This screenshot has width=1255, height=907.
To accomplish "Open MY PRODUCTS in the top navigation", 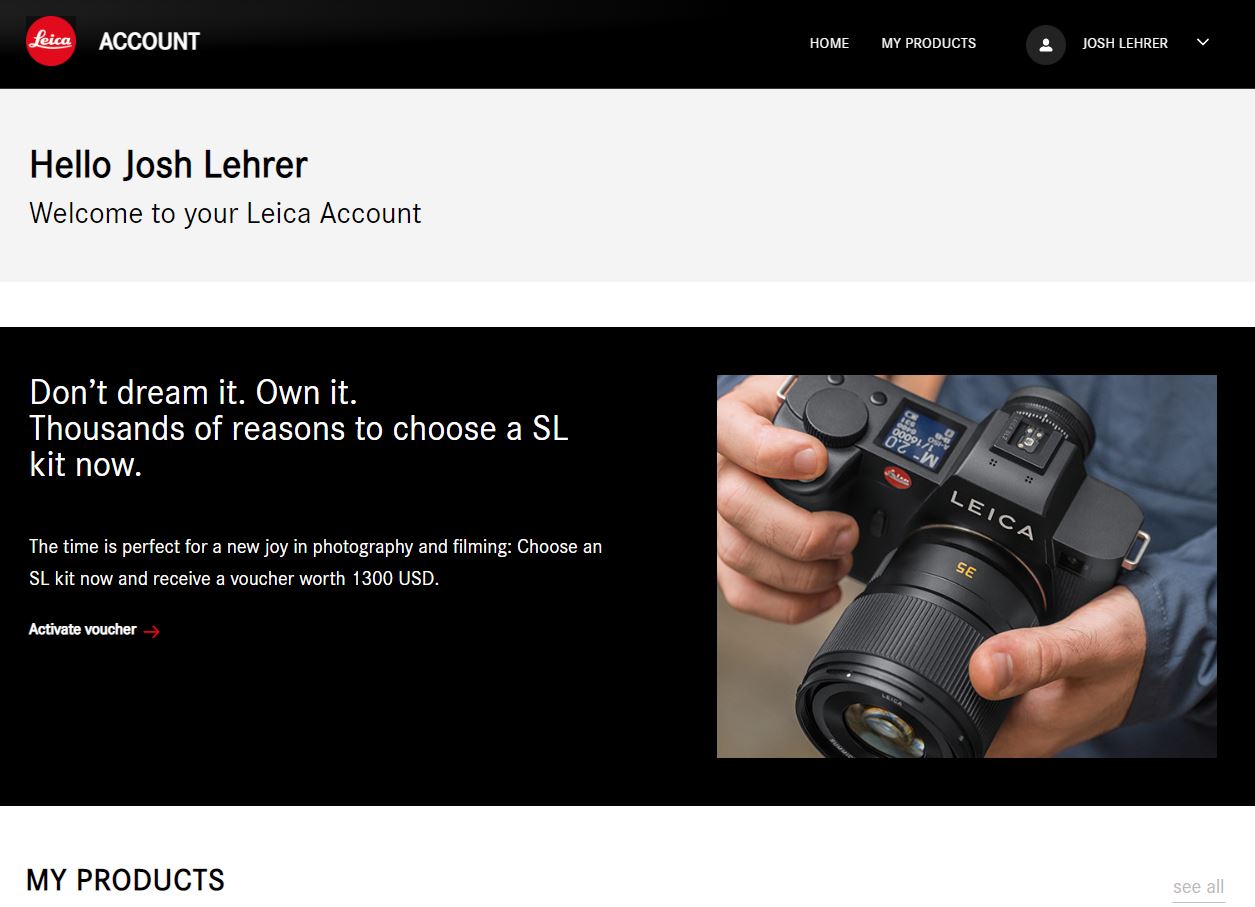I will 928,43.
